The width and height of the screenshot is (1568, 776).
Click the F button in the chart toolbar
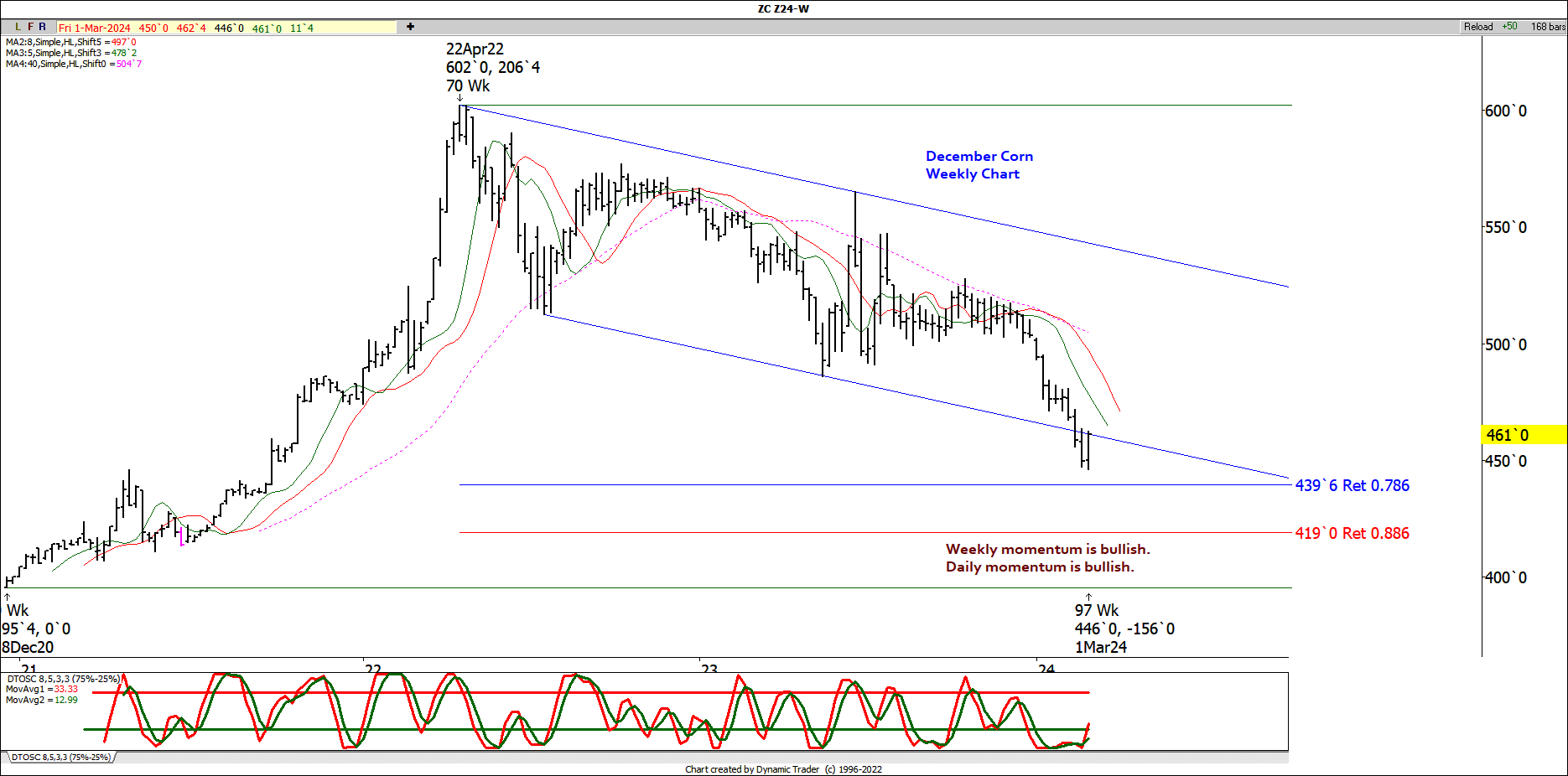tap(30, 27)
